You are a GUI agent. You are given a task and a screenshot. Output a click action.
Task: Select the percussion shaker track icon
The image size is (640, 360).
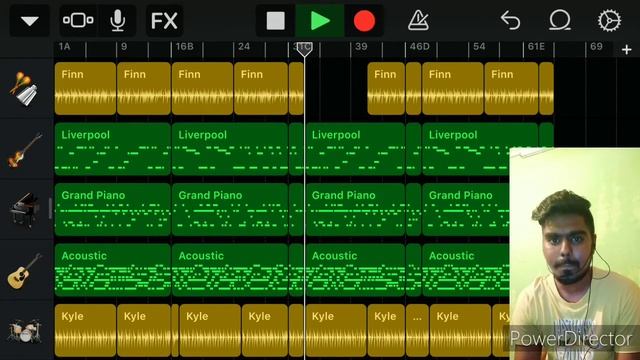pos(24,89)
